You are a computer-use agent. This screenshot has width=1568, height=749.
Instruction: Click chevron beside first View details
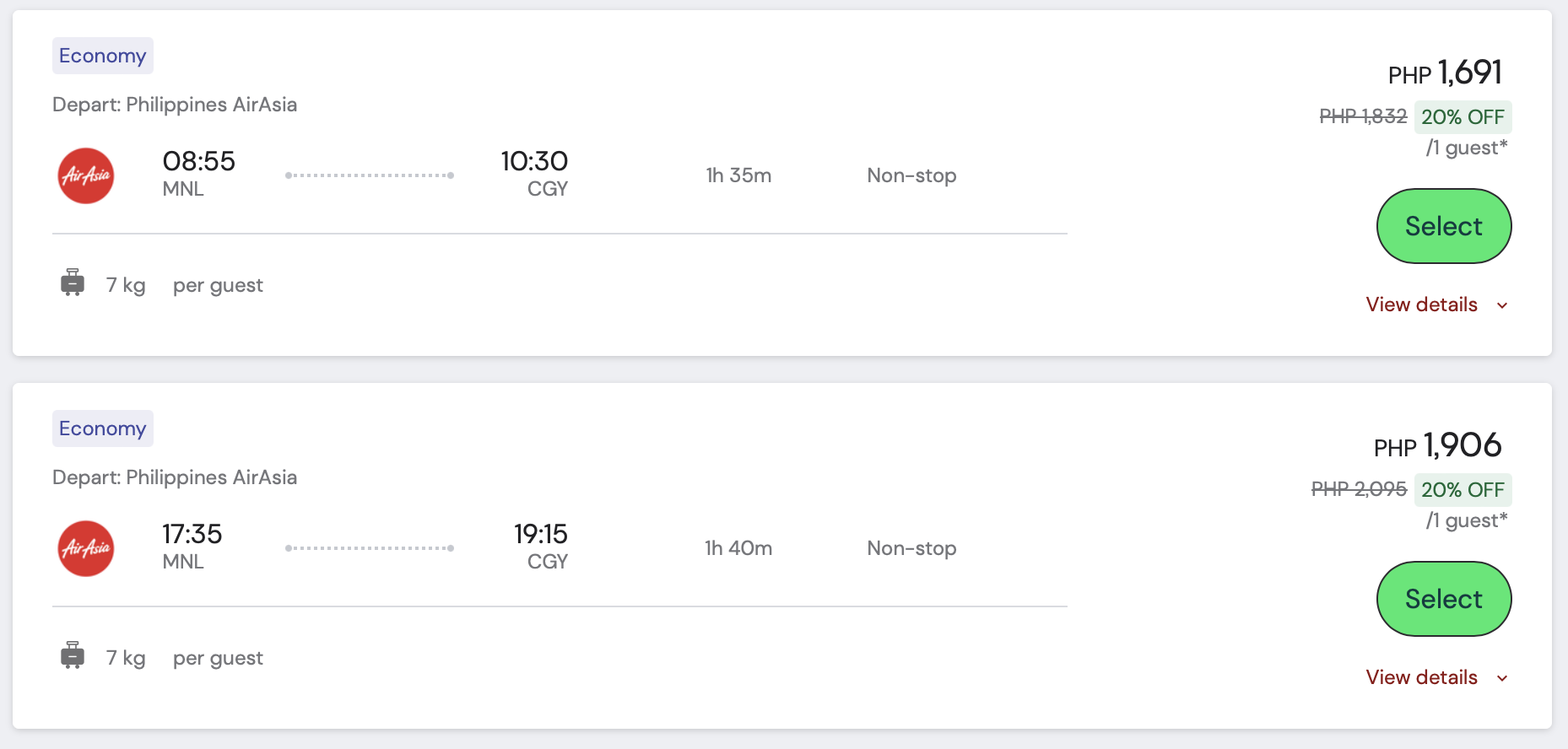[x=1502, y=305]
